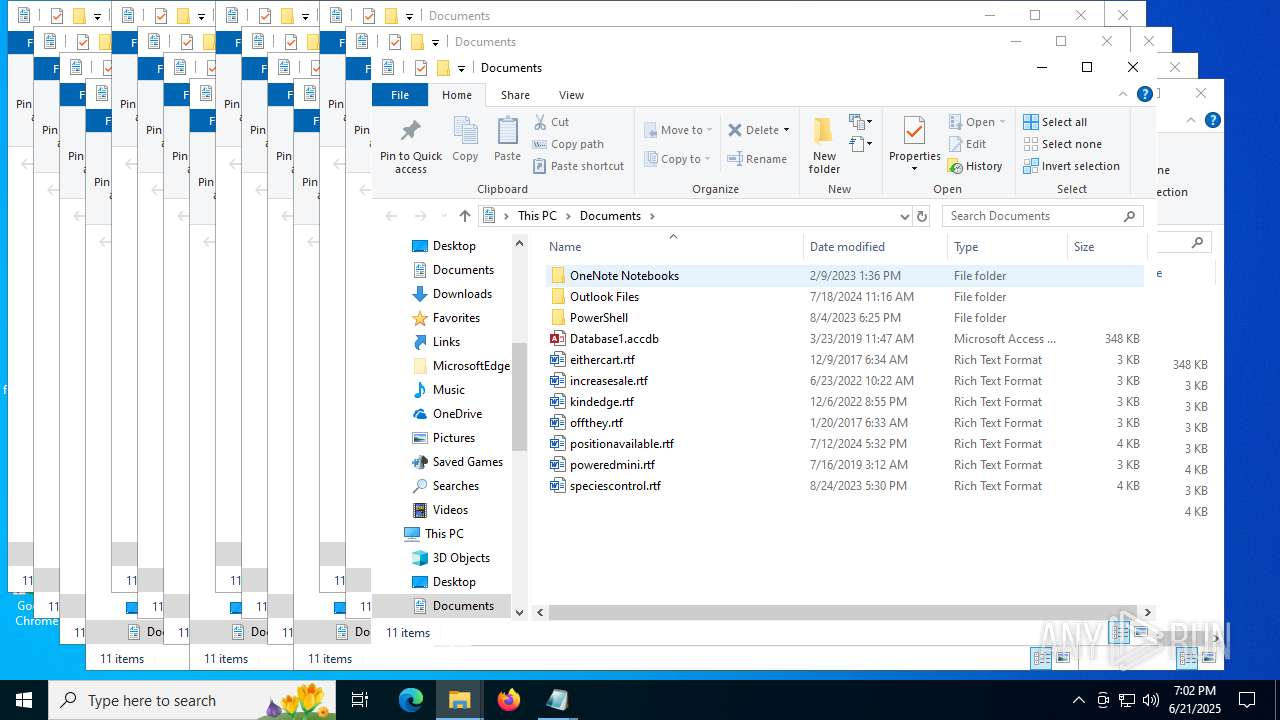Image resolution: width=1280 pixels, height=720 pixels.
Task: Open Task View on taskbar
Action: click(360, 700)
